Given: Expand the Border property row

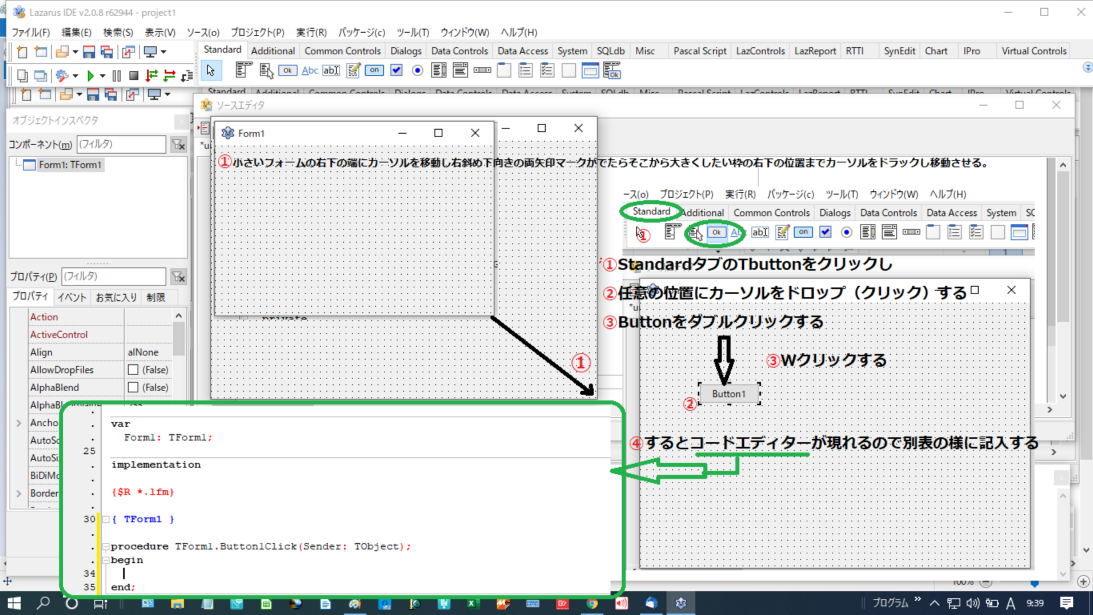Looking at the screenshot, I should [x=19, y=494].
